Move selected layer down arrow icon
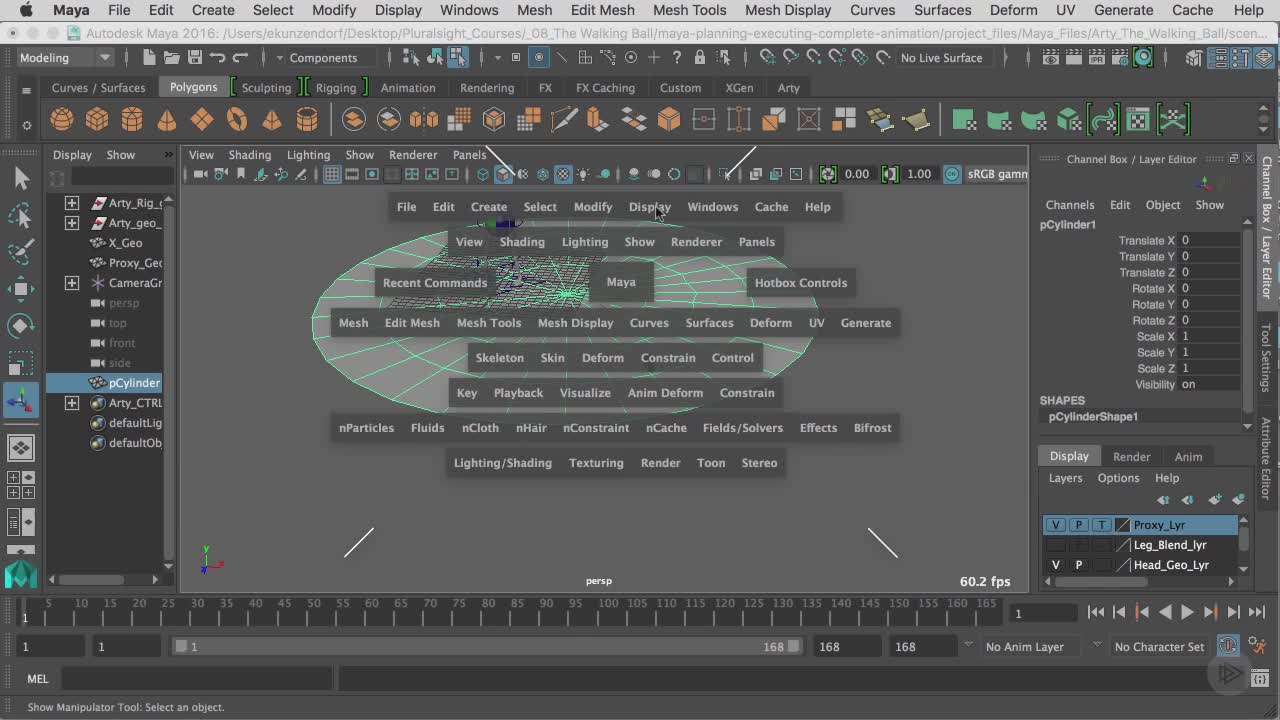The width and height of the screenshot is (1280, 720). pos(1188,499)
